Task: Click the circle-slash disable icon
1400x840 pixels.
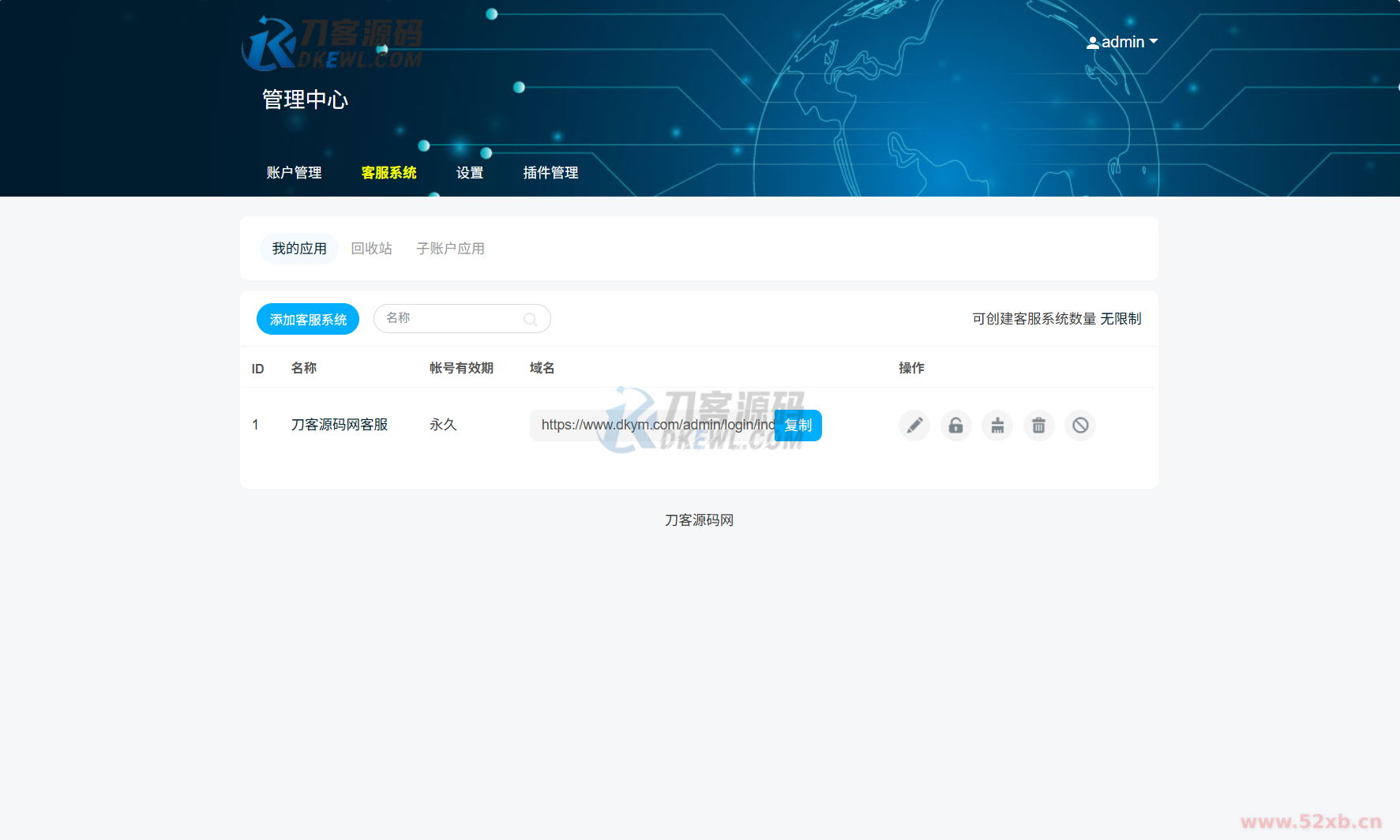Action: (1080, 426)
